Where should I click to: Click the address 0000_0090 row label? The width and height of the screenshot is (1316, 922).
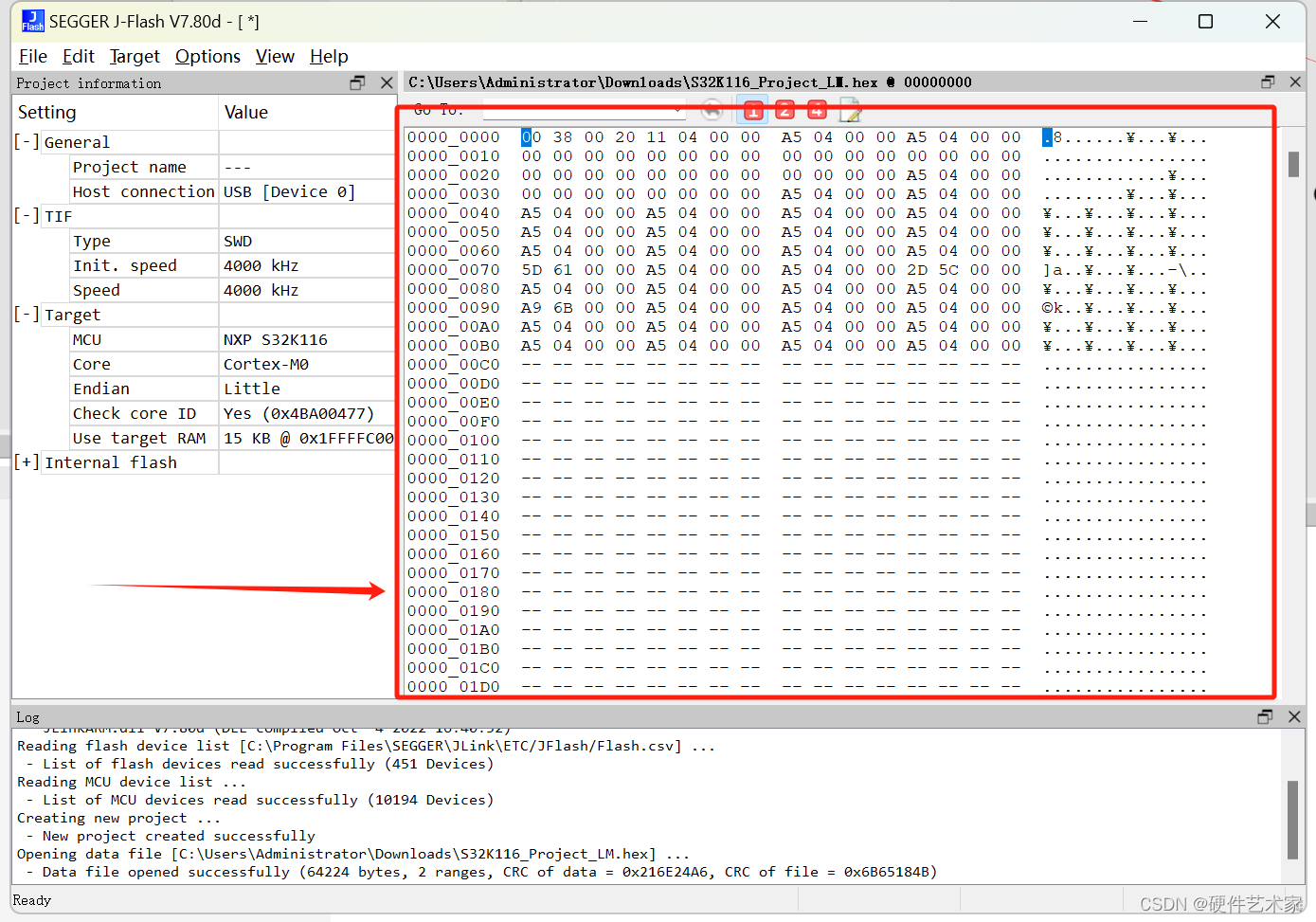point(454,308)
